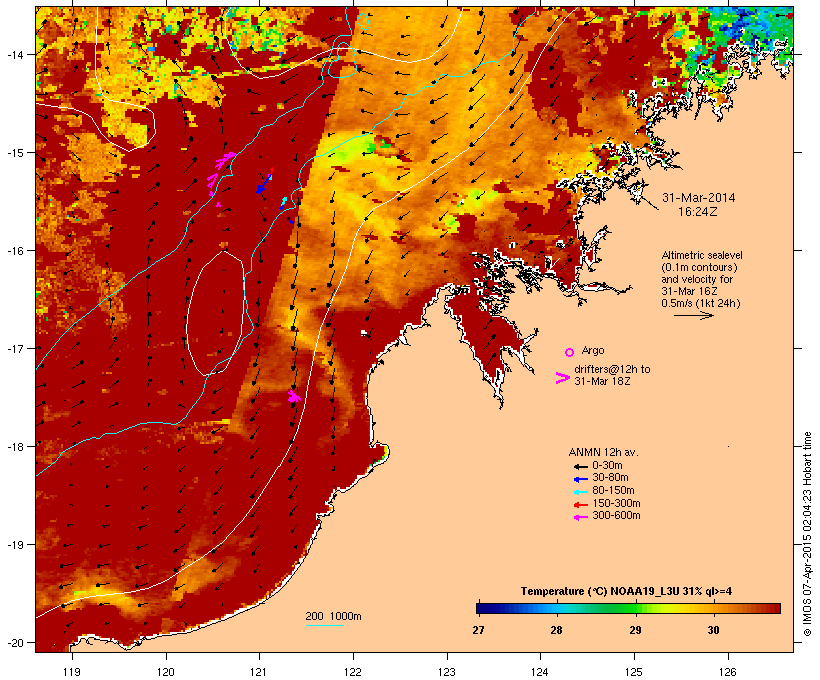Screen dimensions: 820x680
Task: Click the cyan 200m isobath legend line
Action: click(x=324, y=625)
